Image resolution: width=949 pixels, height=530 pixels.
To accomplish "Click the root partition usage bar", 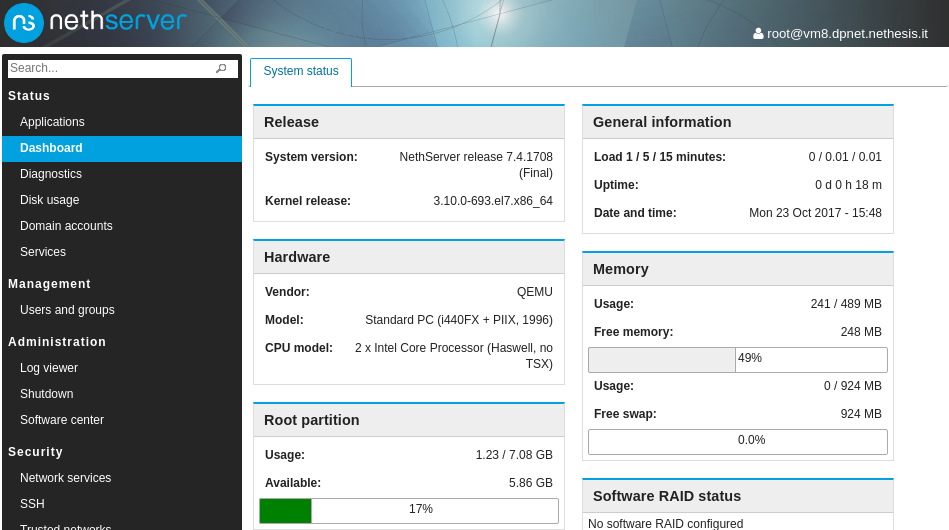I will [408, 511].
